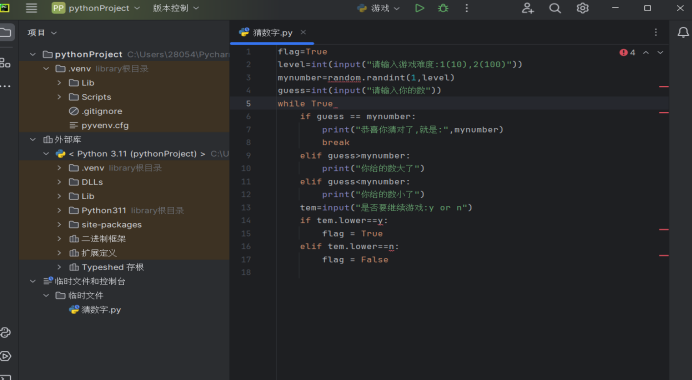Collapse the 外部库 tree node
692x380 pixels.
point(33,139)
